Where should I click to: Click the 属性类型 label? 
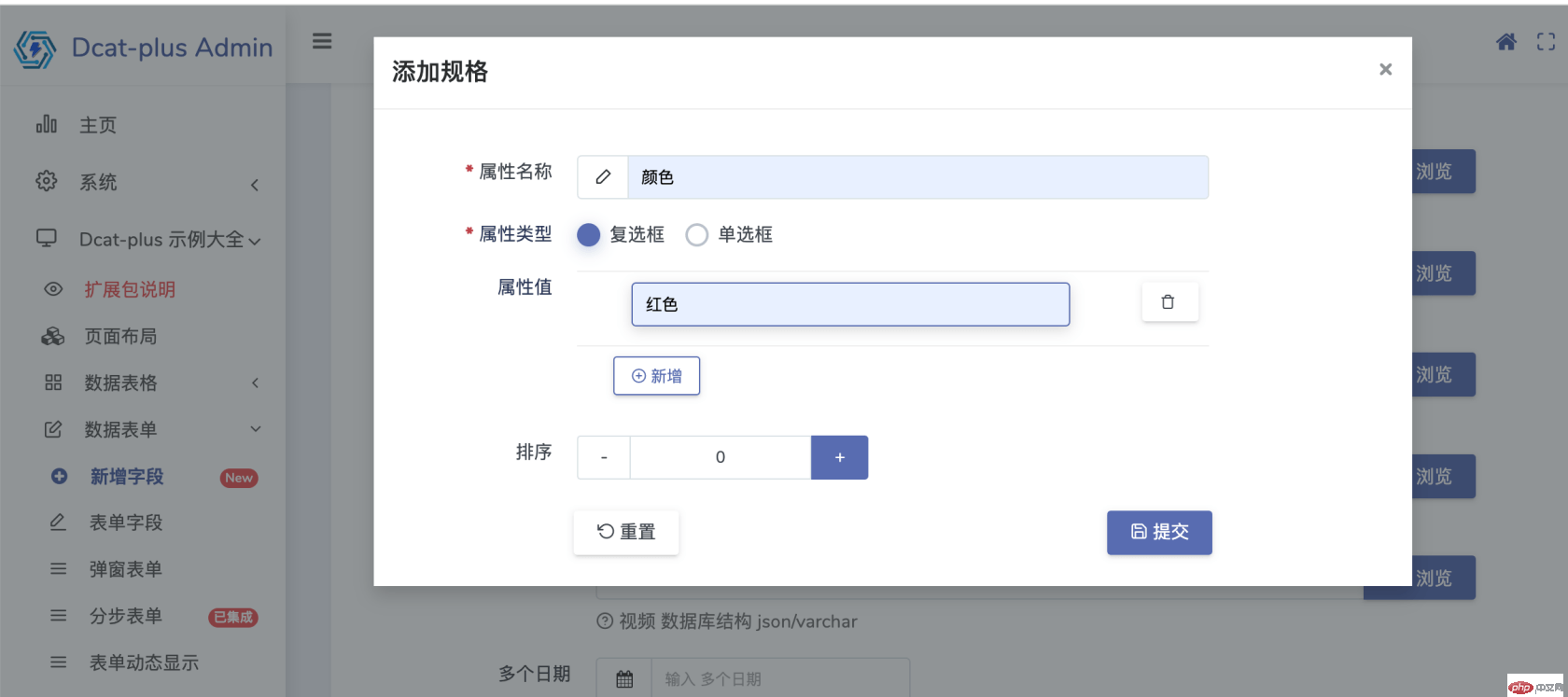[x=515, y=234]
